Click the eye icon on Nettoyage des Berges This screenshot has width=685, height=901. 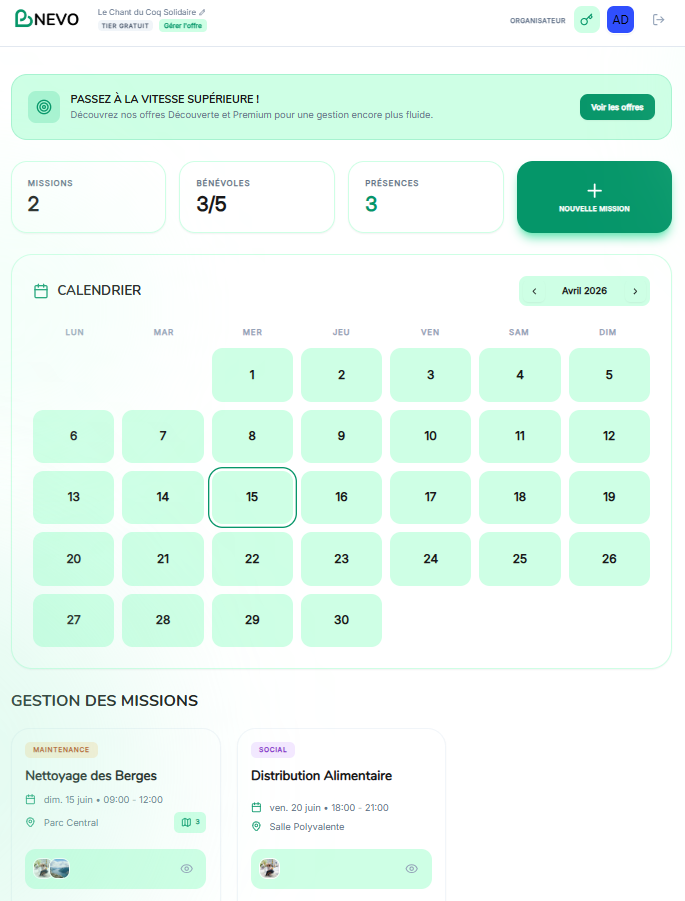point(186,869)
